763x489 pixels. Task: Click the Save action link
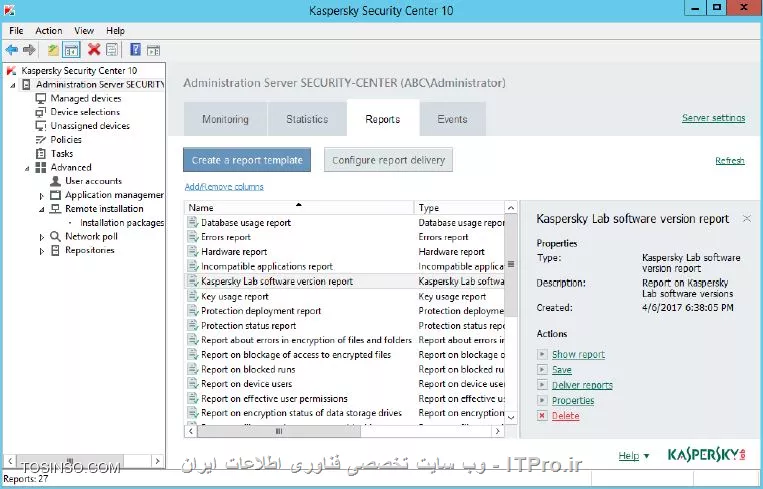pos(562,370)
